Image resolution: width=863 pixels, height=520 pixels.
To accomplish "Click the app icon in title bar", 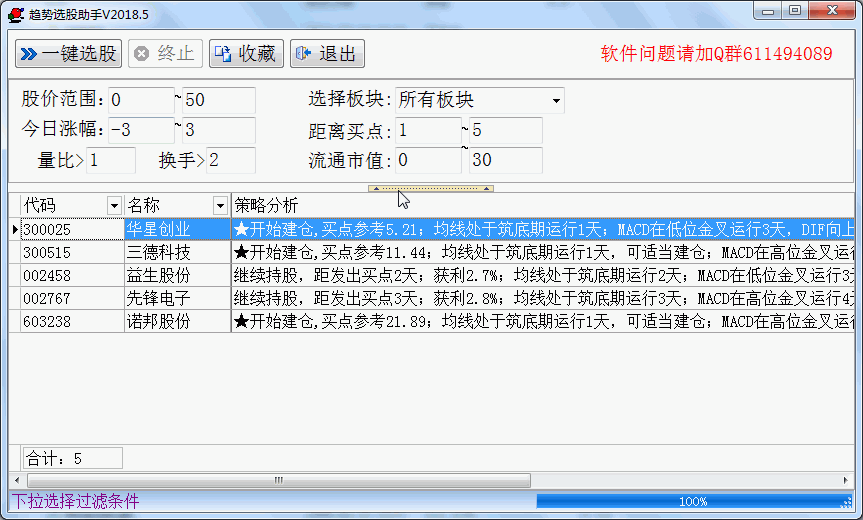I will [x=16, y=14].
